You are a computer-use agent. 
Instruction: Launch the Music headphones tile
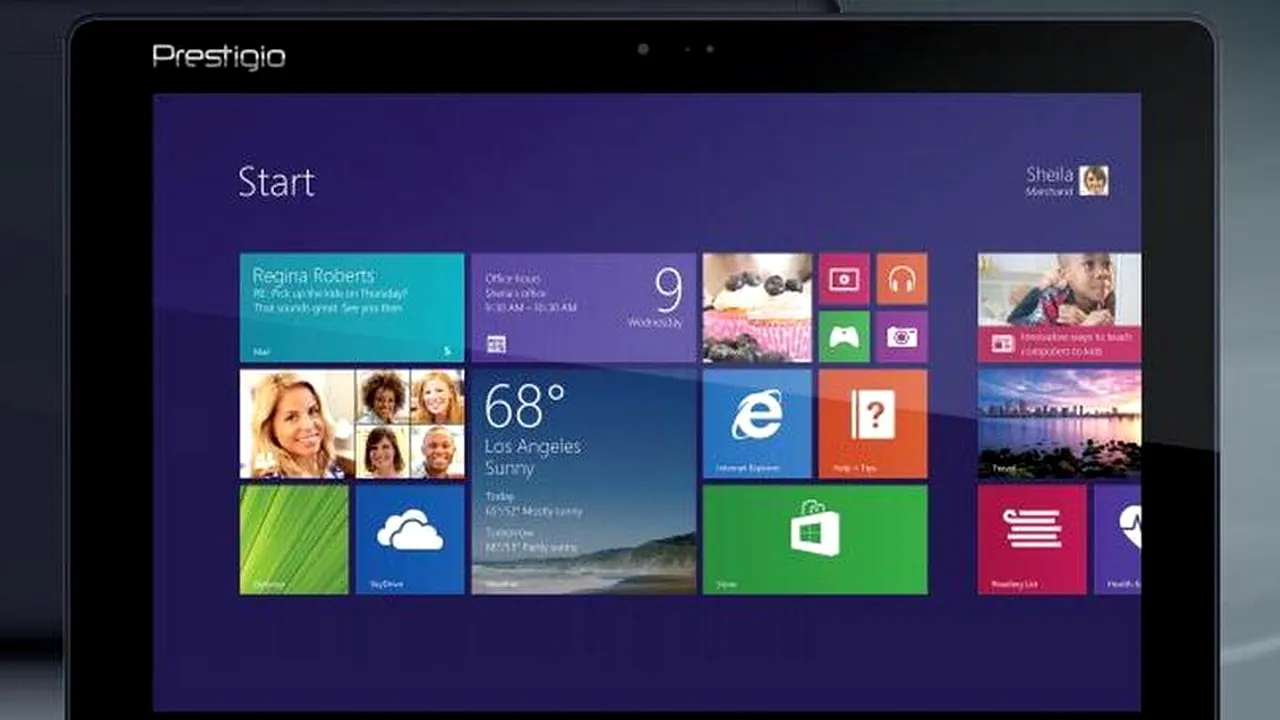click(x=902, y=279)
